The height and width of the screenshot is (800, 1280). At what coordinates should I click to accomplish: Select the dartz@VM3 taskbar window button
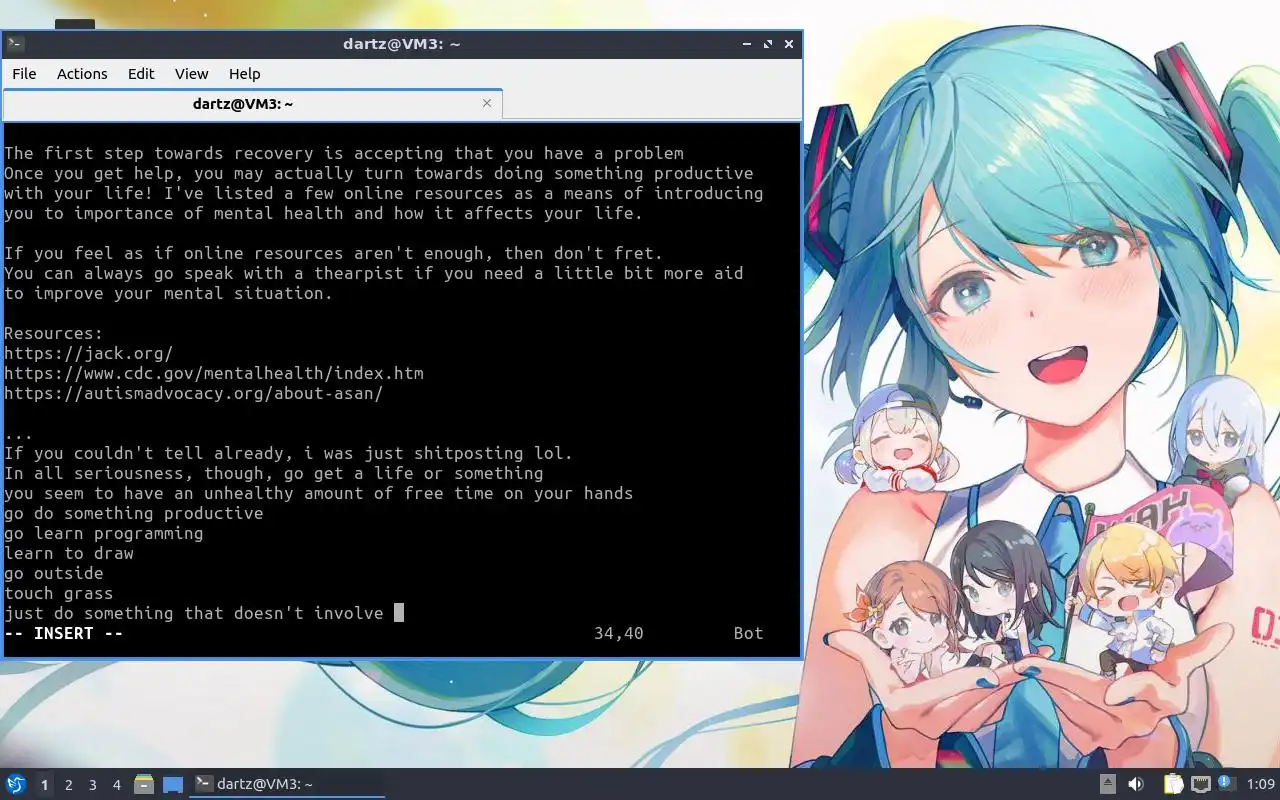[x=287, y=784]
